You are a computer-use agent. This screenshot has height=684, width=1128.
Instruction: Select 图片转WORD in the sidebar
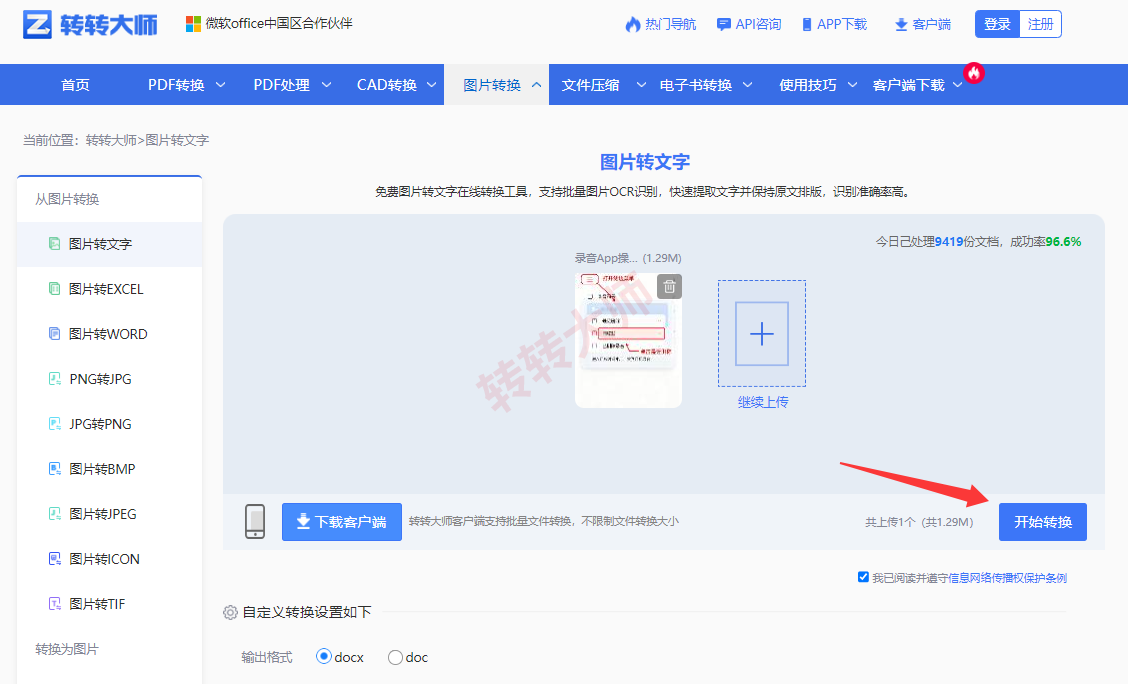point(109,334)
